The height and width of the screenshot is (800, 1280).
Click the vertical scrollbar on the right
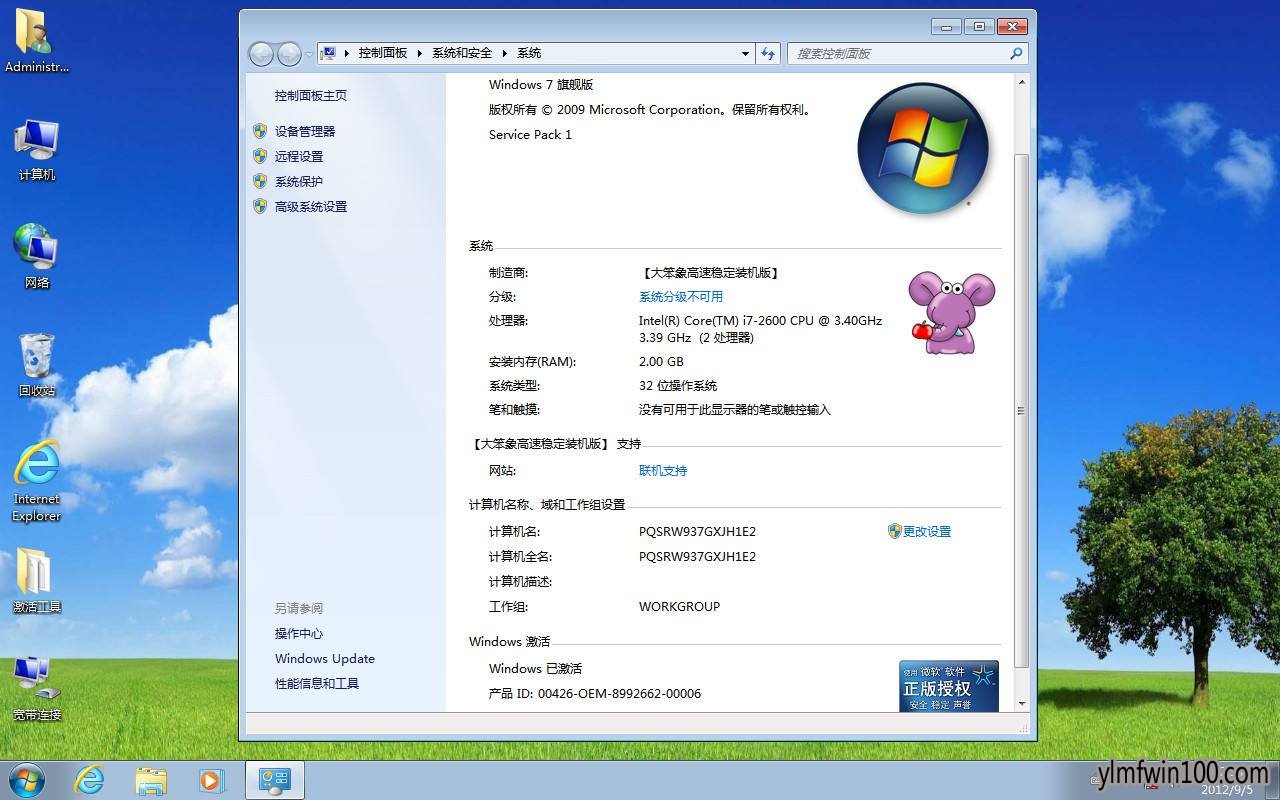pos(1022,410)
